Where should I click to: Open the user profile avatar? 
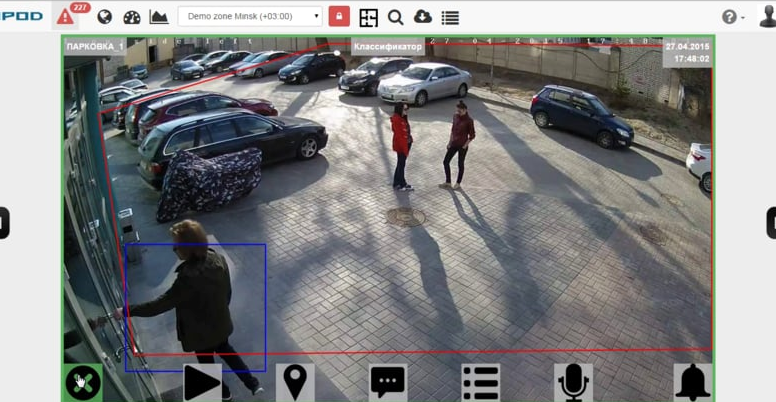click(768, 16)
